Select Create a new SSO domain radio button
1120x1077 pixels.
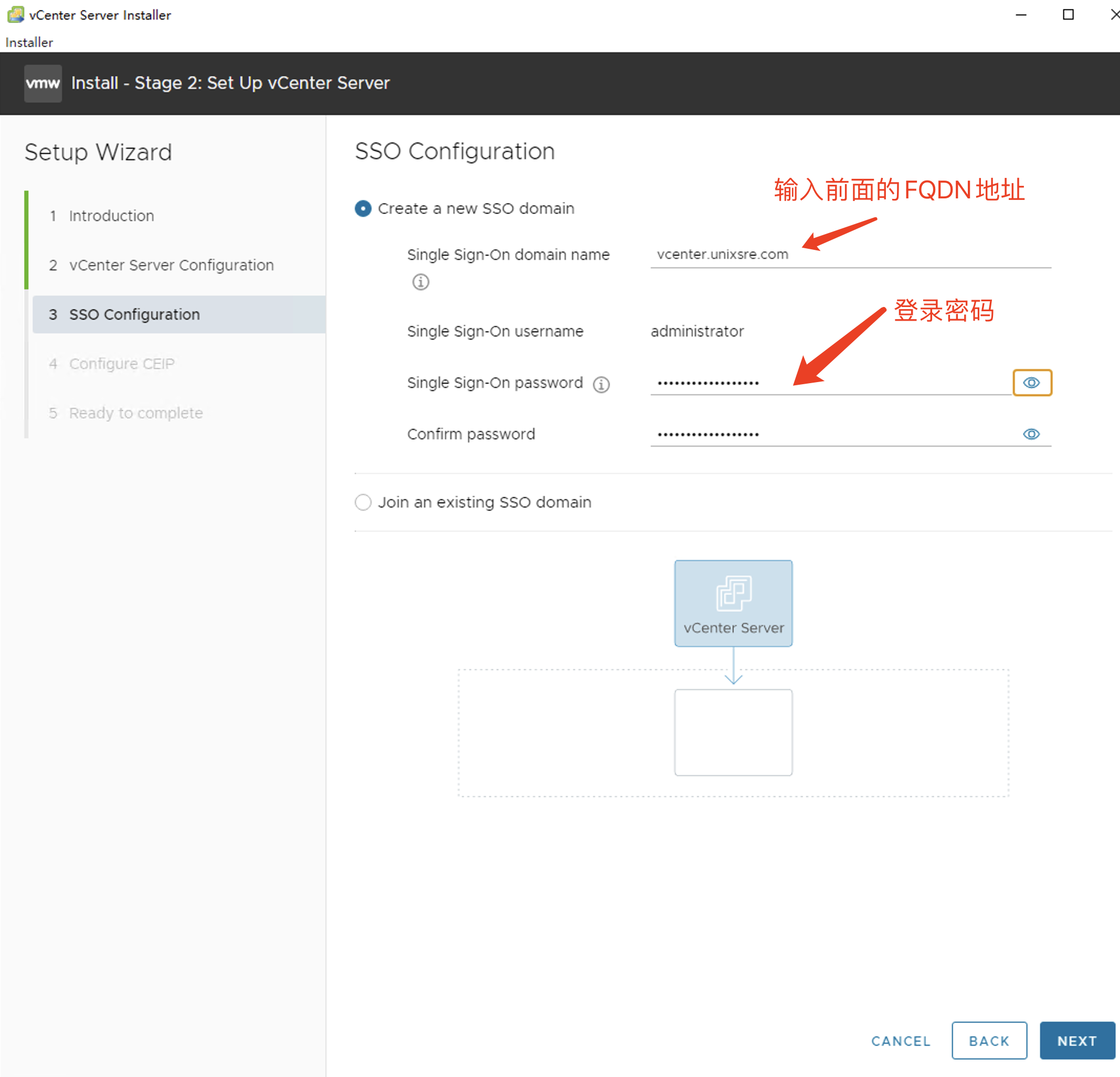click(363, 208)
